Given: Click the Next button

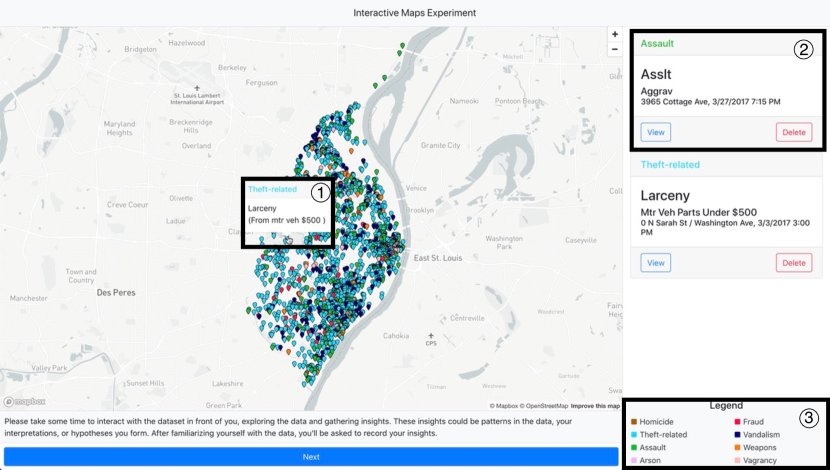Looking at the screenshot, I should coord(311,457).
